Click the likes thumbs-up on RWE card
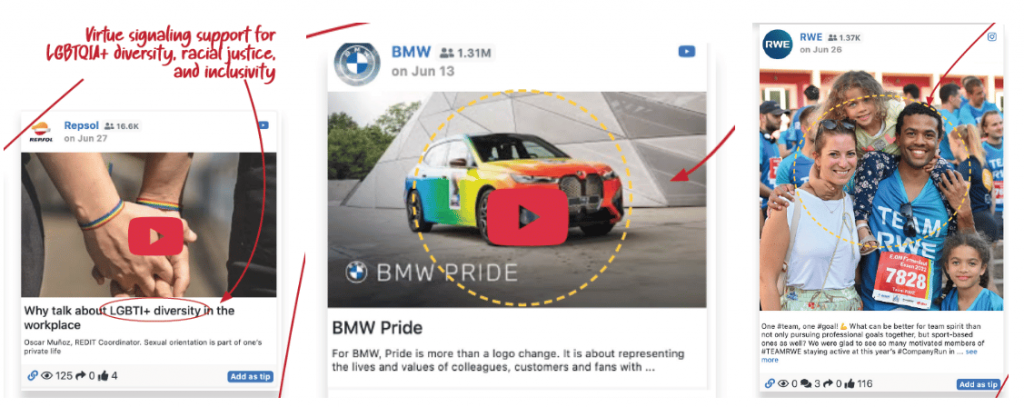This screenshot has width=1024, height=407. (850, 383)
